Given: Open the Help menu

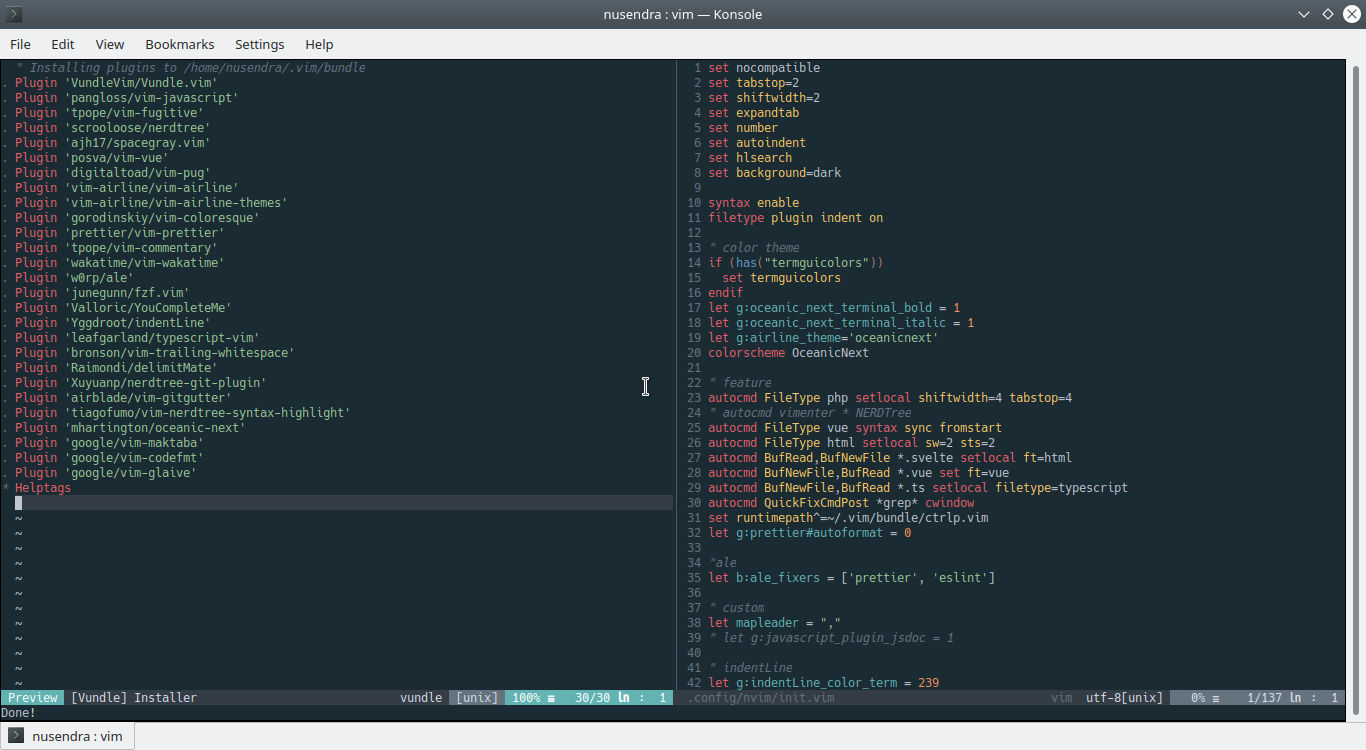Looking at the screenshot, I should tap(319, 44).
